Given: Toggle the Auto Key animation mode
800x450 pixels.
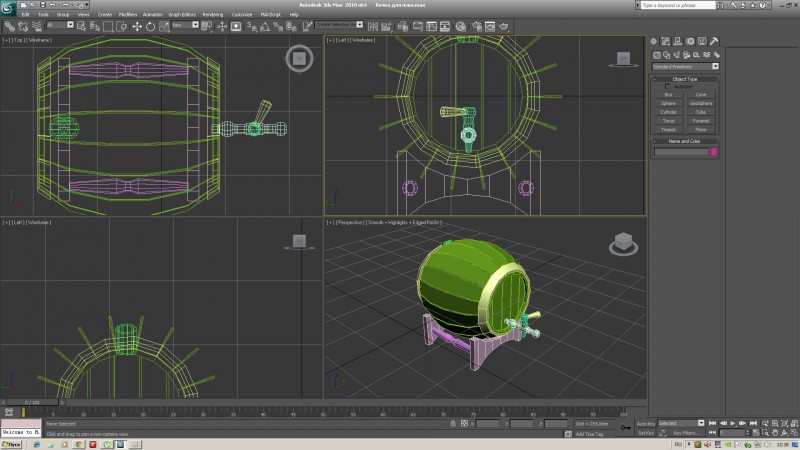Looking at the screenshot, I should [646, 423].
